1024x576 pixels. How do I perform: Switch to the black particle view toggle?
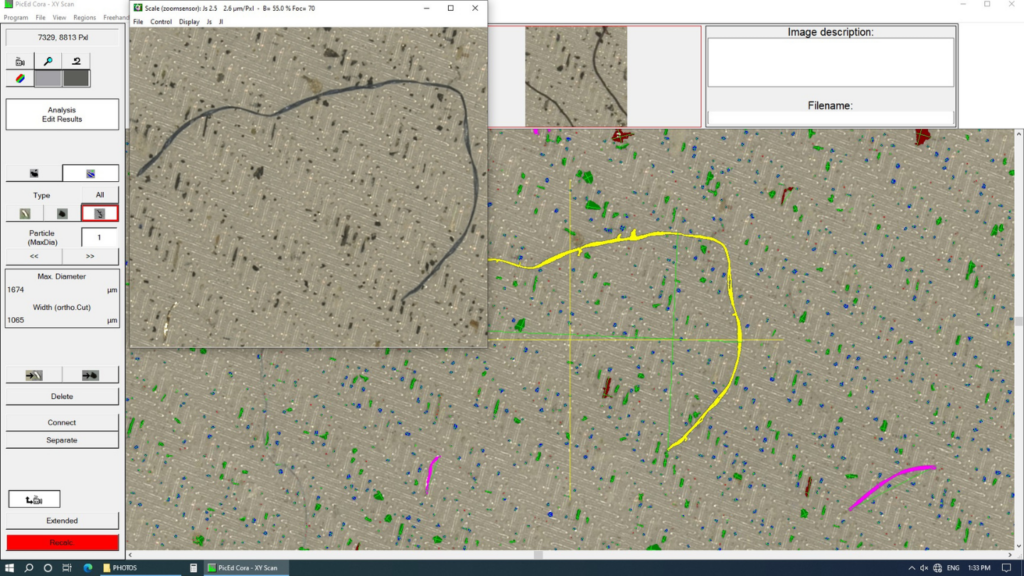34,173
